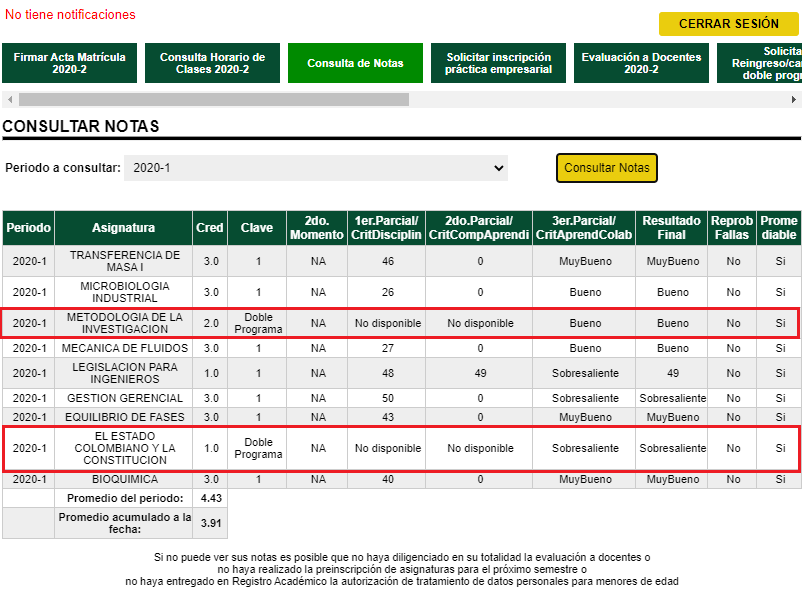
Task: Click the No tiene notificaciones message
Action: coord(70,14)
